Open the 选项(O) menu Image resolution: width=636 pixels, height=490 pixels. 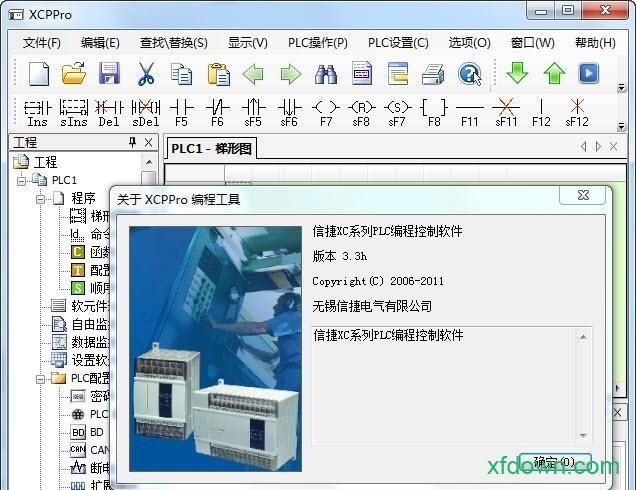click(470, 43)
